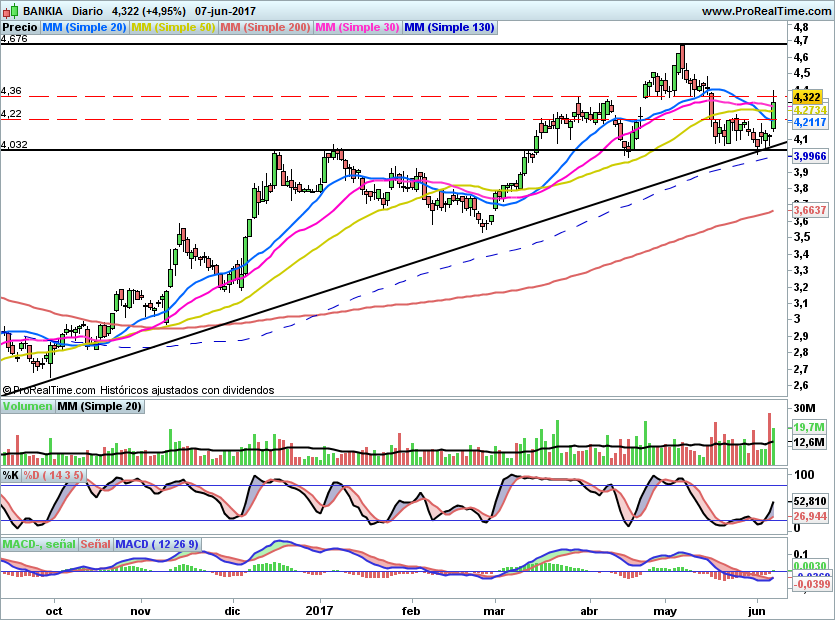Click the 52,810 stochastic value tag
835x620 pixels.
[809, 500]
